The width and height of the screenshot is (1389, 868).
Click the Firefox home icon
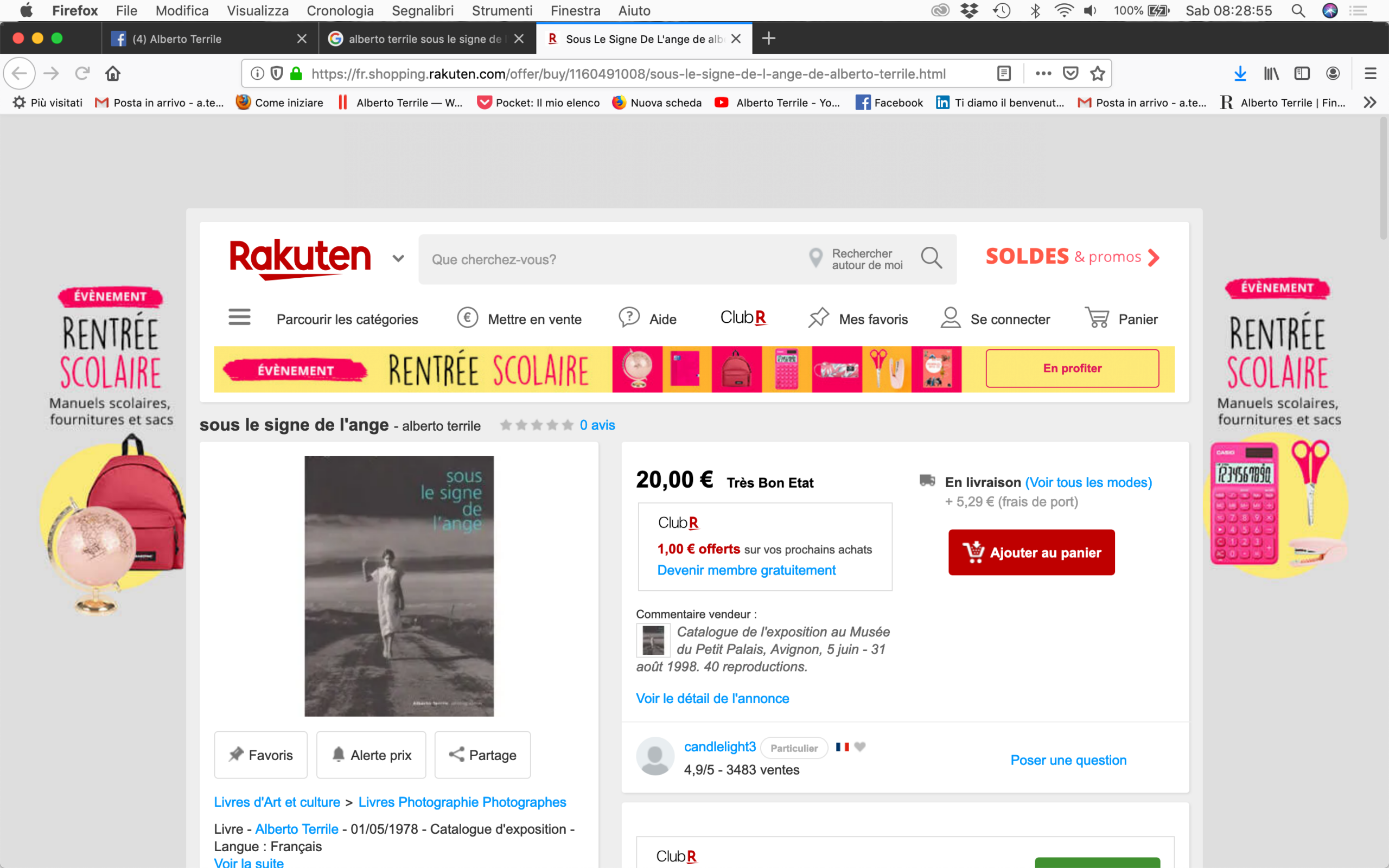tap(112, 73)
